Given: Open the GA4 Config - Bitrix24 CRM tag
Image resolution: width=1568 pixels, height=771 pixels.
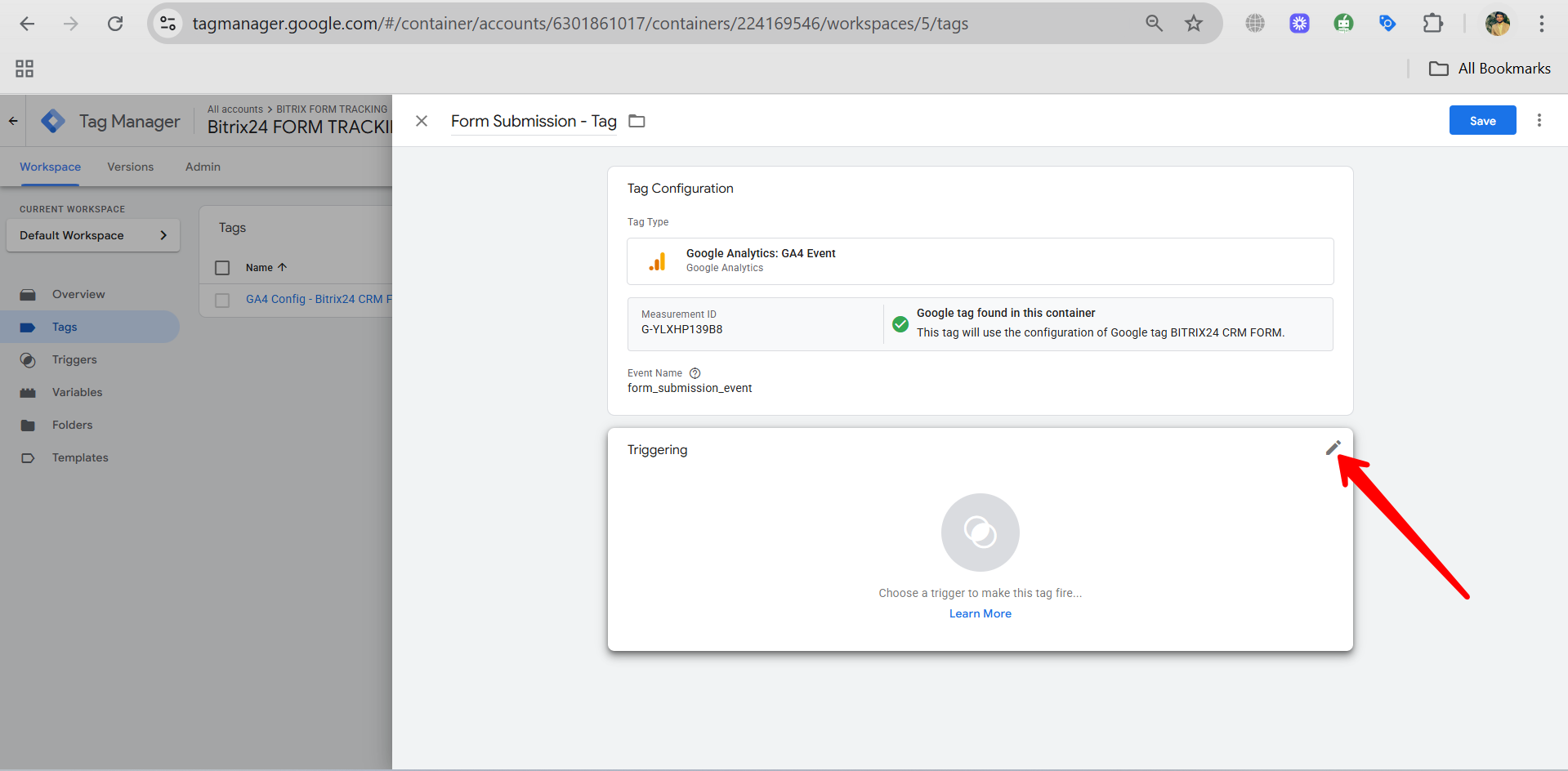Looking at the screenshot, I should coord(319,299).
